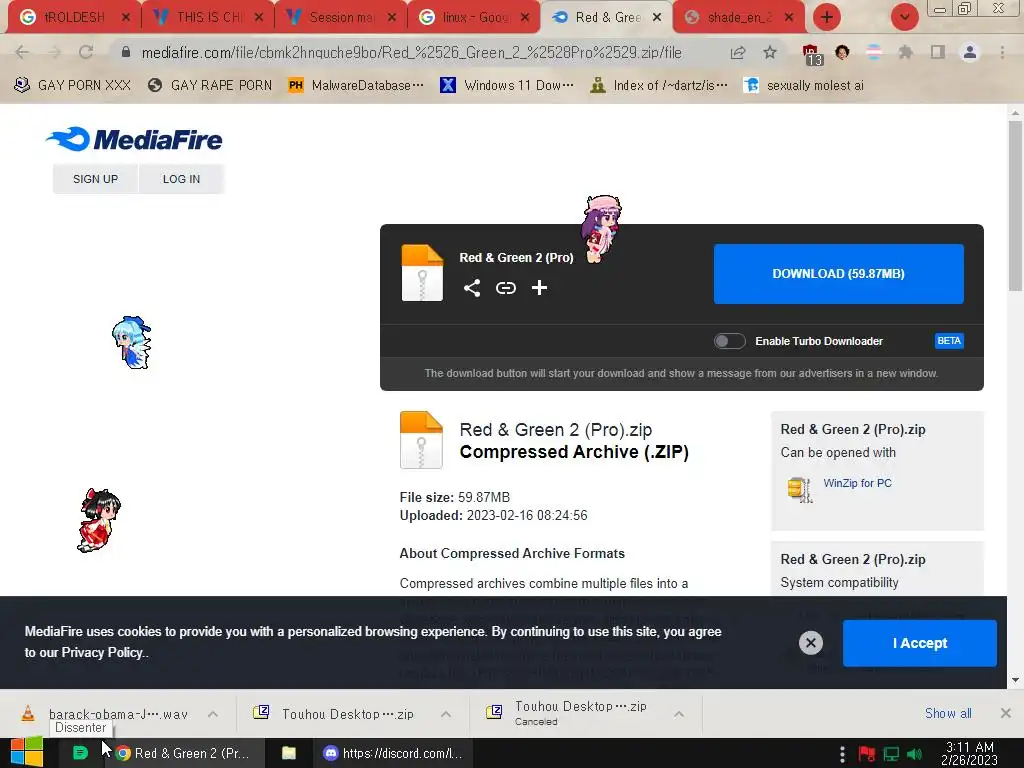Expand options for canceled Touhou Desktop zip
The height and width of the screenshot is (768, 1024).
click(x=679, y=714)
